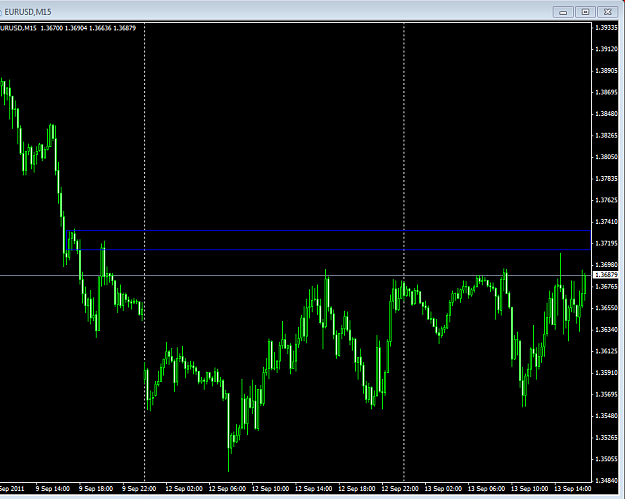Click price scale value 1.35055

click(606, 459)
